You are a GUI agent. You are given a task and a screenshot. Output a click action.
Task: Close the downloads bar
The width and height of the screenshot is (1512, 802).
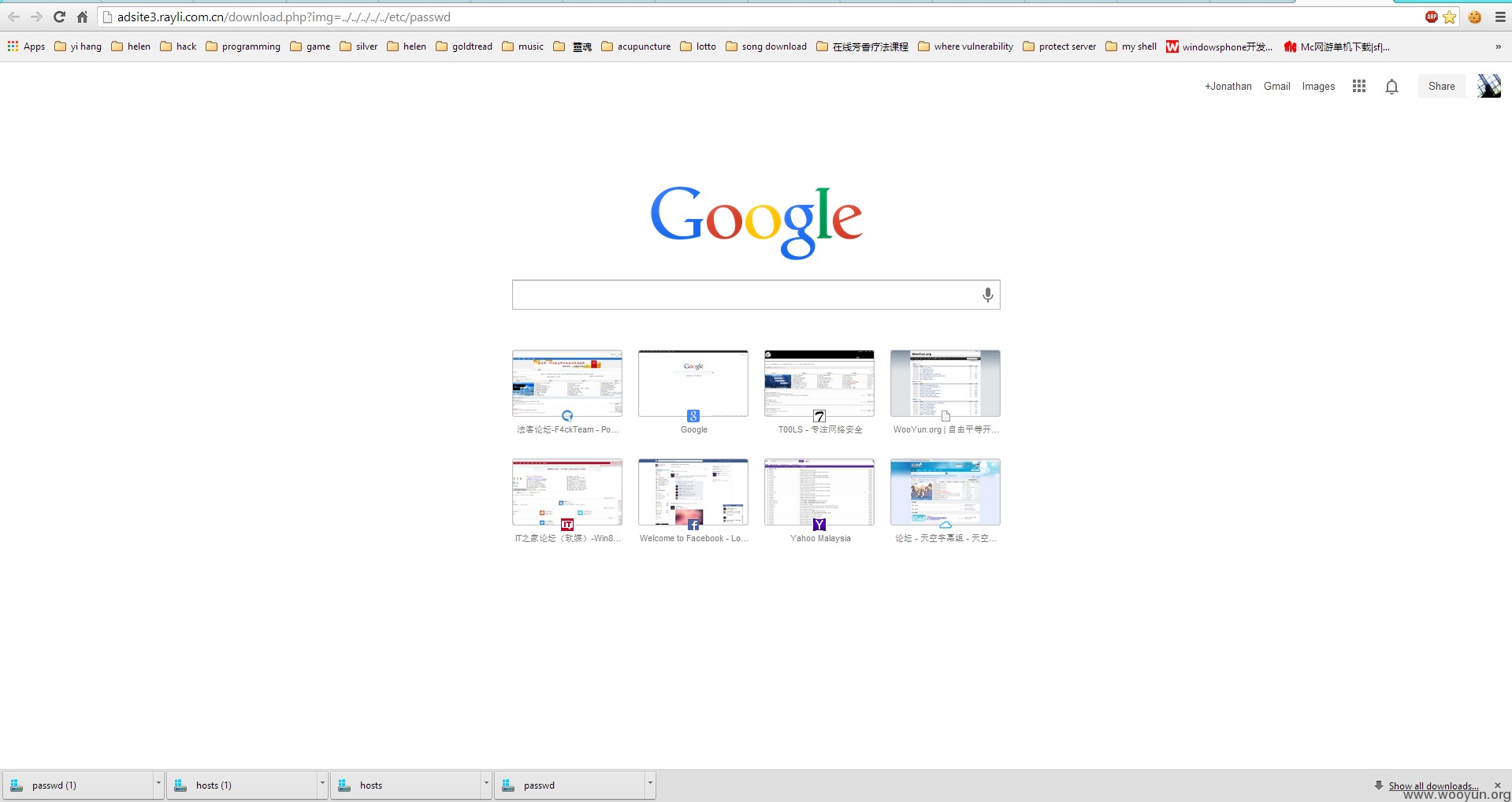click(x=1498, y=785)
